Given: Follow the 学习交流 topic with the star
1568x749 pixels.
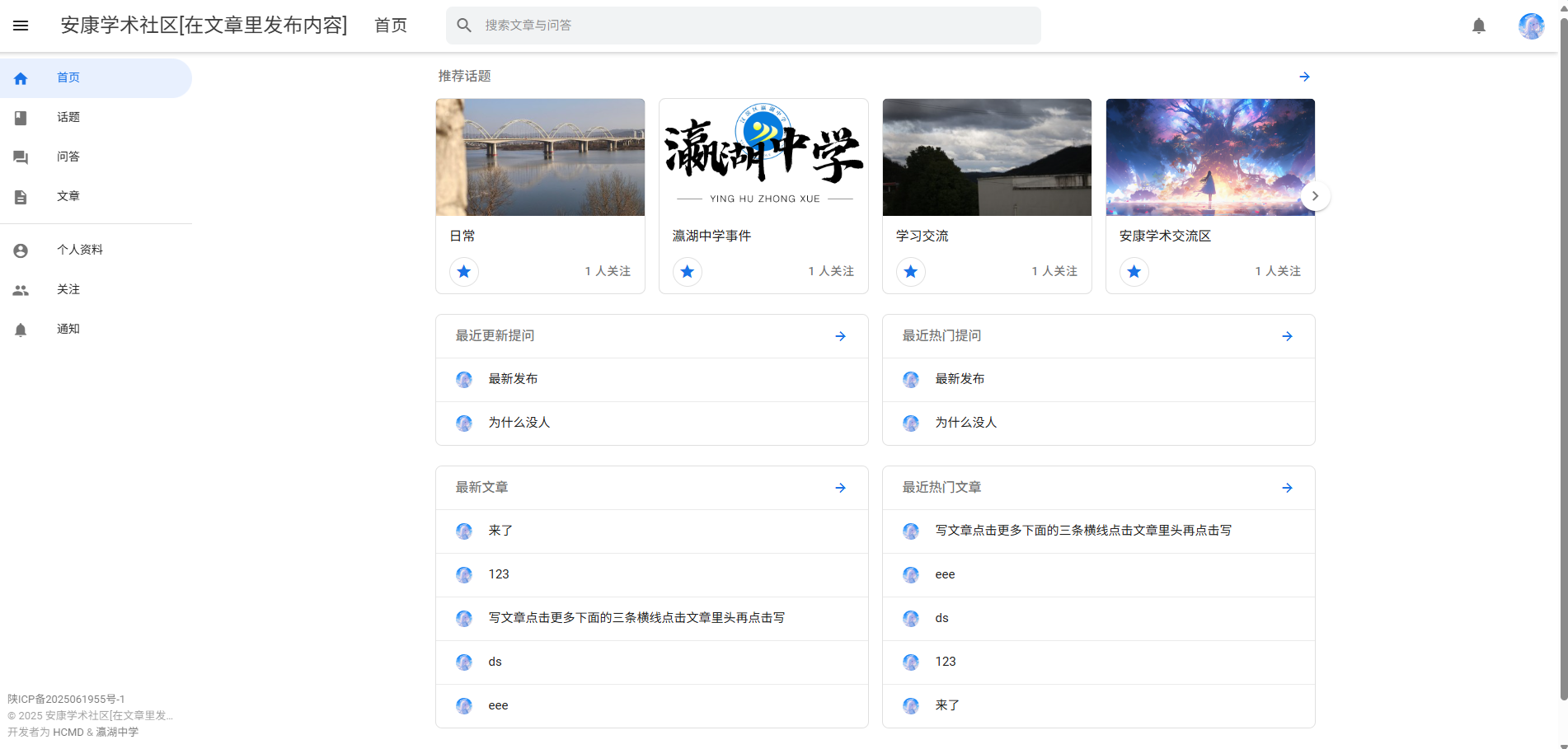Looking at the screenshot, I should tap(911, 271).
